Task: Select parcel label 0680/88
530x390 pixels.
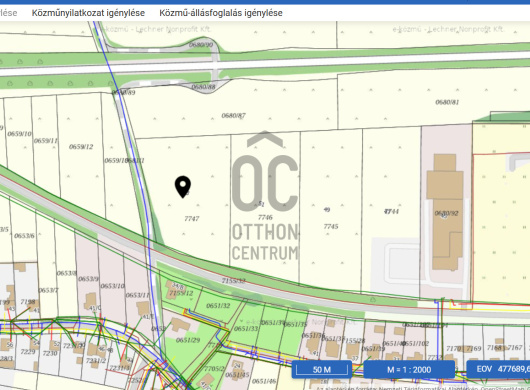Action: pos(203,87)
